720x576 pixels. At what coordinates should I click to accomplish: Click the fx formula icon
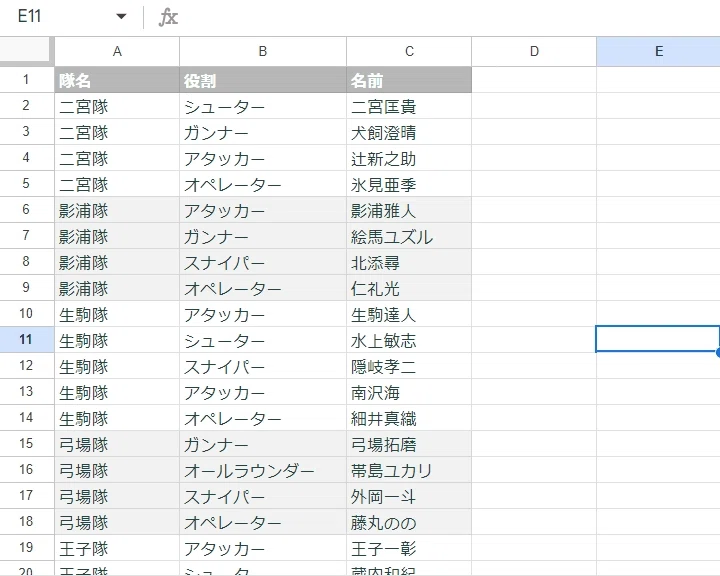pos(168,17)
